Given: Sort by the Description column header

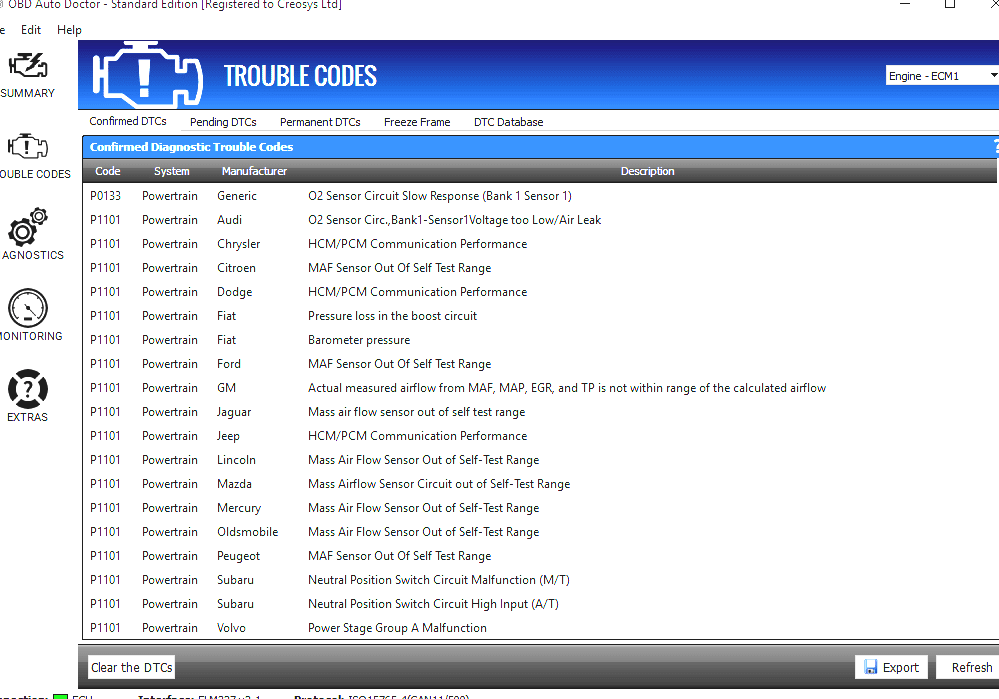Looking at the screenshot, I should tap(647, 171).
